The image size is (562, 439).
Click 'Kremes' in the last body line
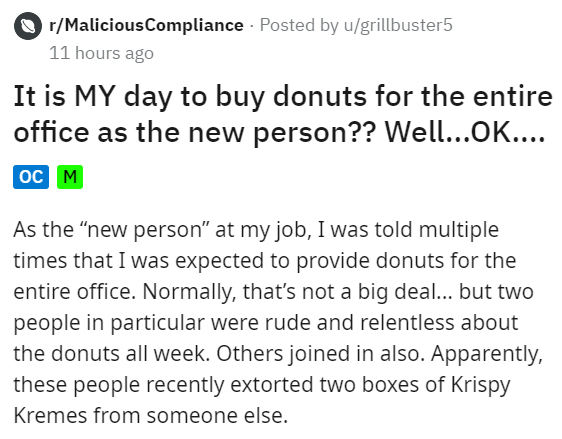tap(50, 416)
